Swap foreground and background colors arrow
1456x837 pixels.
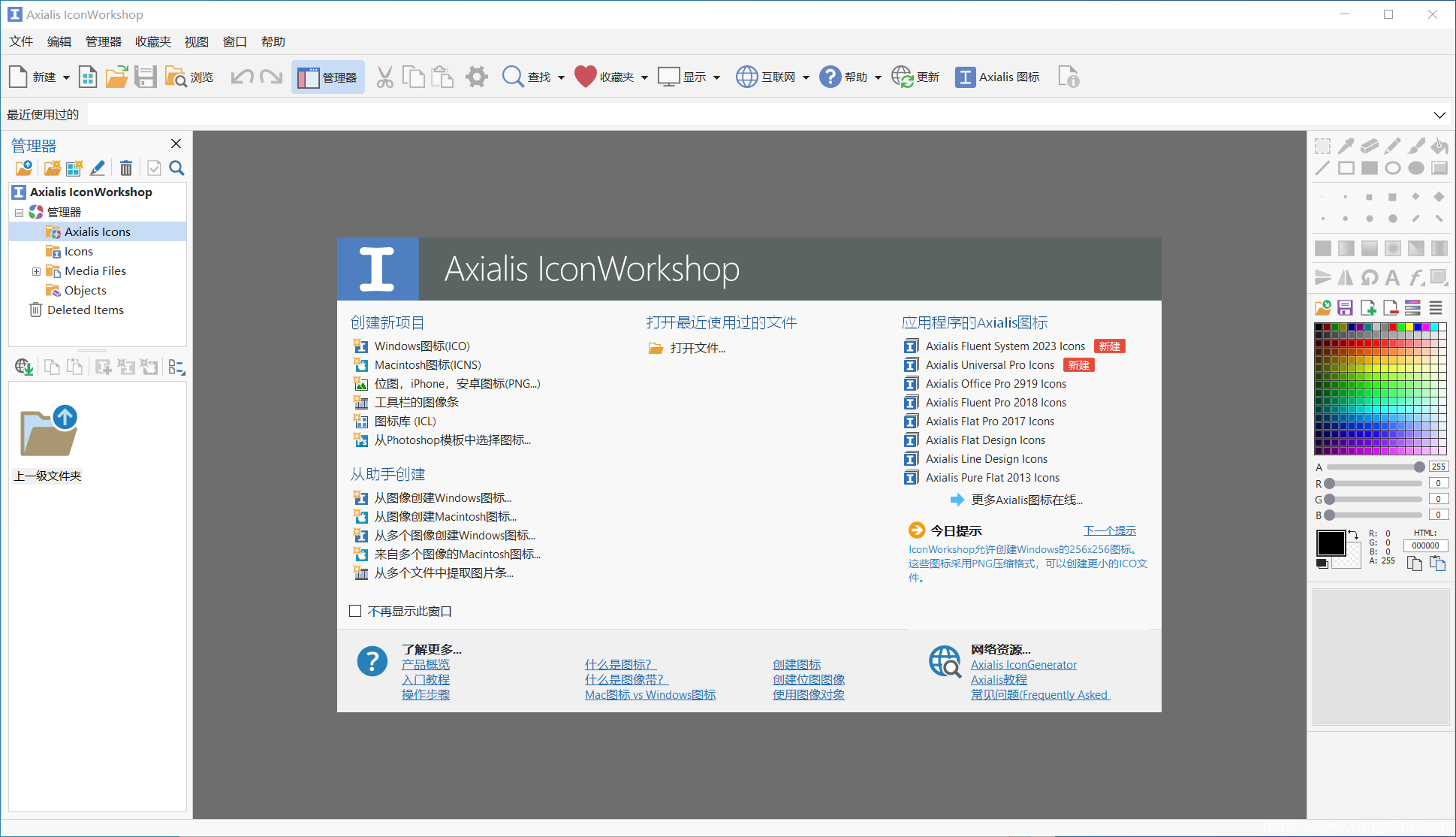point(1353,534)
